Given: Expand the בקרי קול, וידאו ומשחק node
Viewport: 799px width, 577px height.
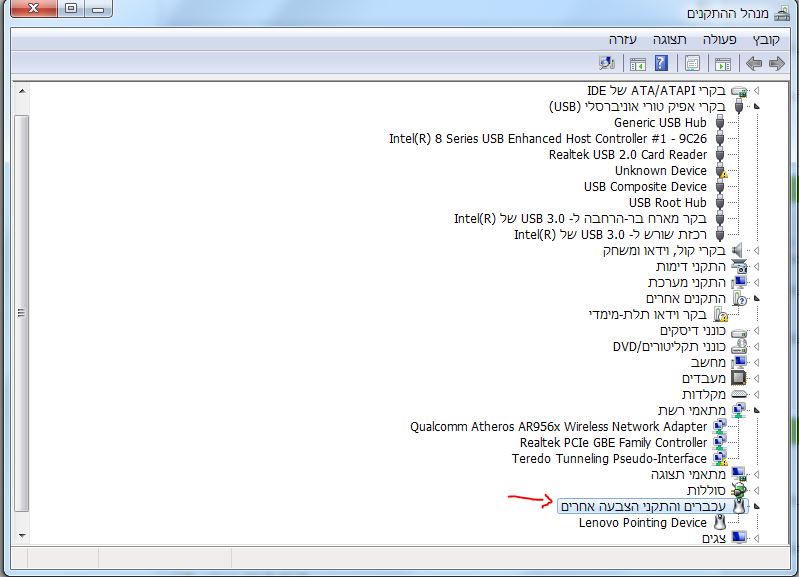Looking at the screenshot, I should [x=757, y=250].
